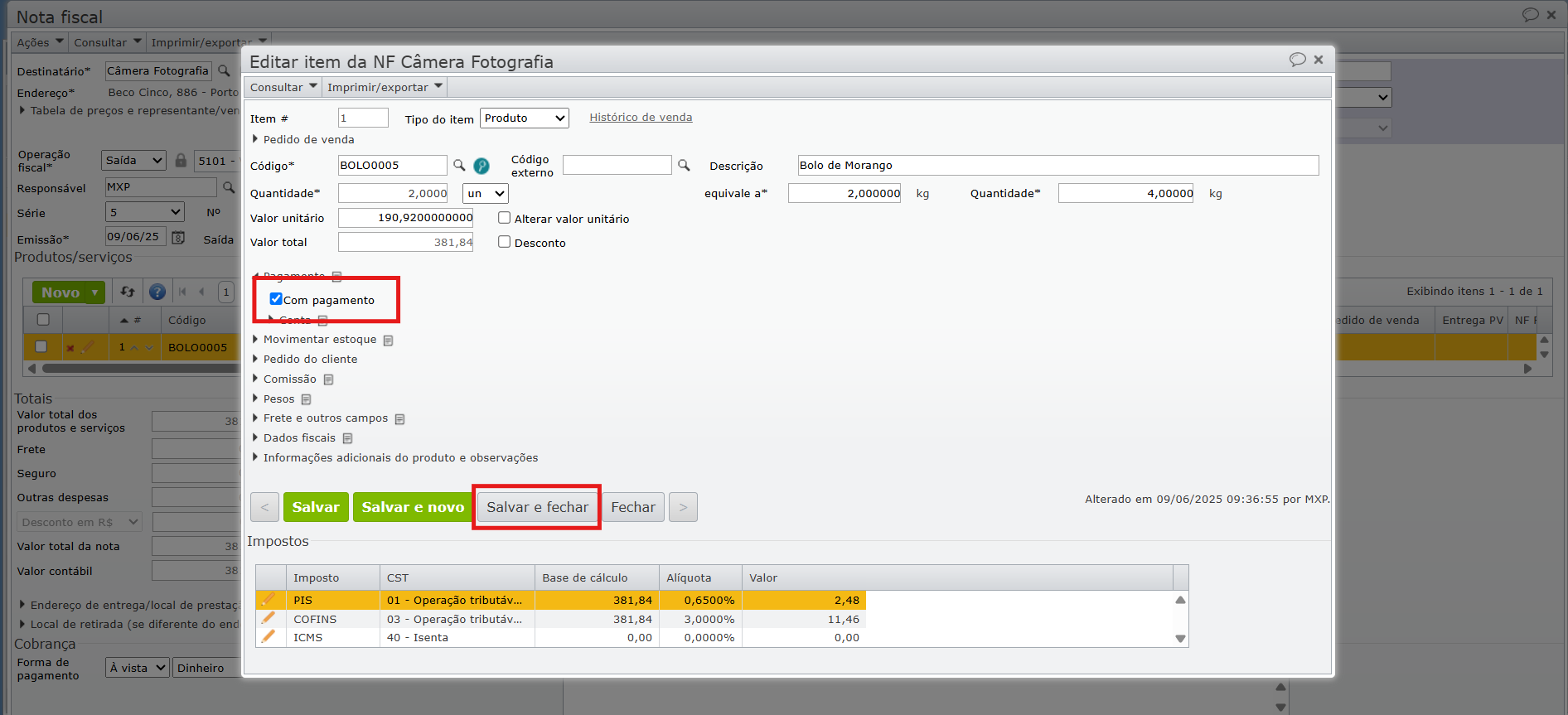
Task: Enable the Desconto checkbox
Action: click(504, 242)
